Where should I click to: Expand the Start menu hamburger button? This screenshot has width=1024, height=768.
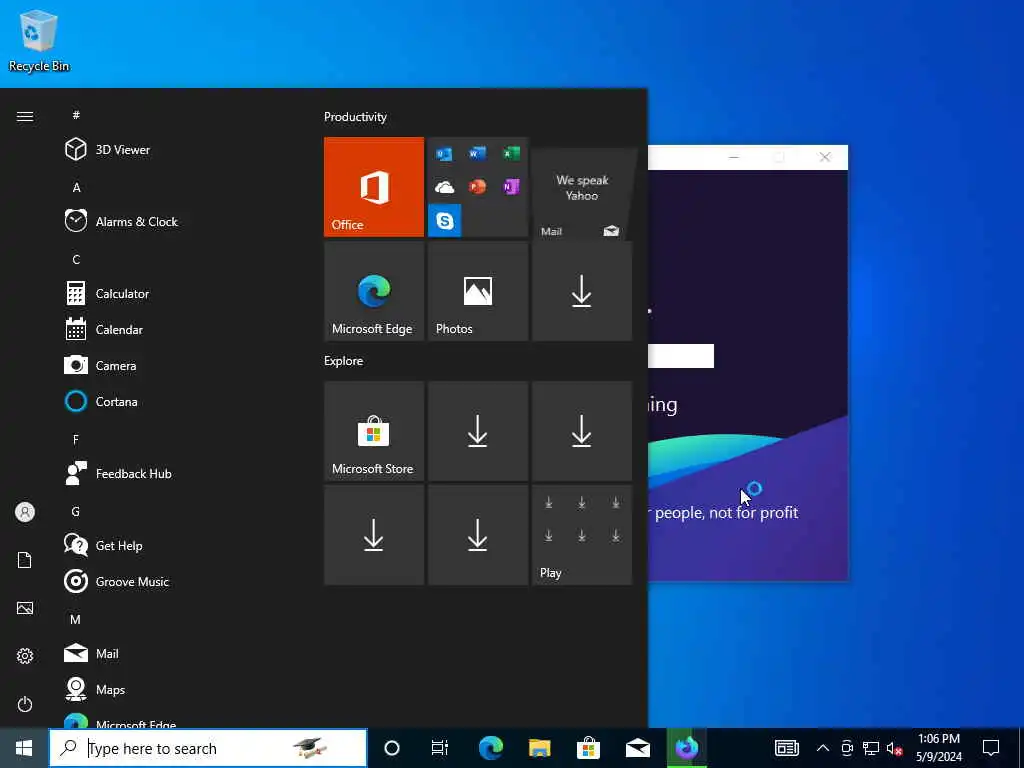tap(25, 116)
